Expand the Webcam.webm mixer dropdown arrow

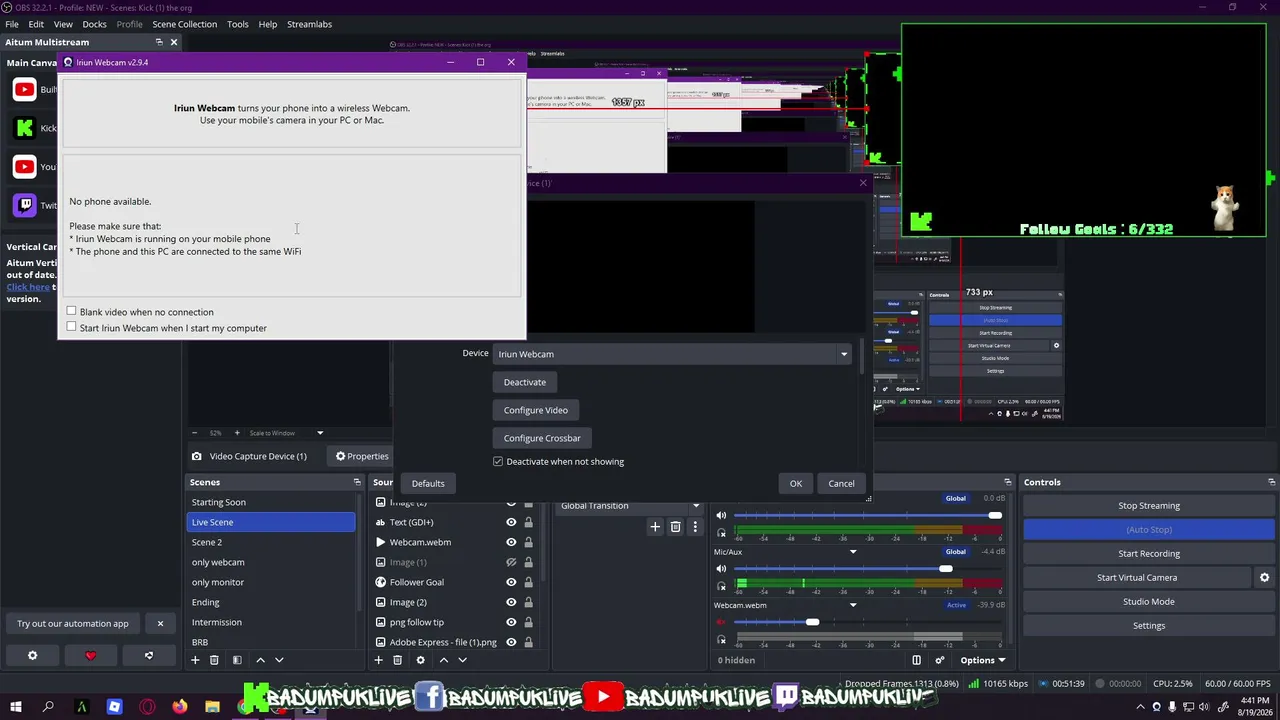(853, 605)
